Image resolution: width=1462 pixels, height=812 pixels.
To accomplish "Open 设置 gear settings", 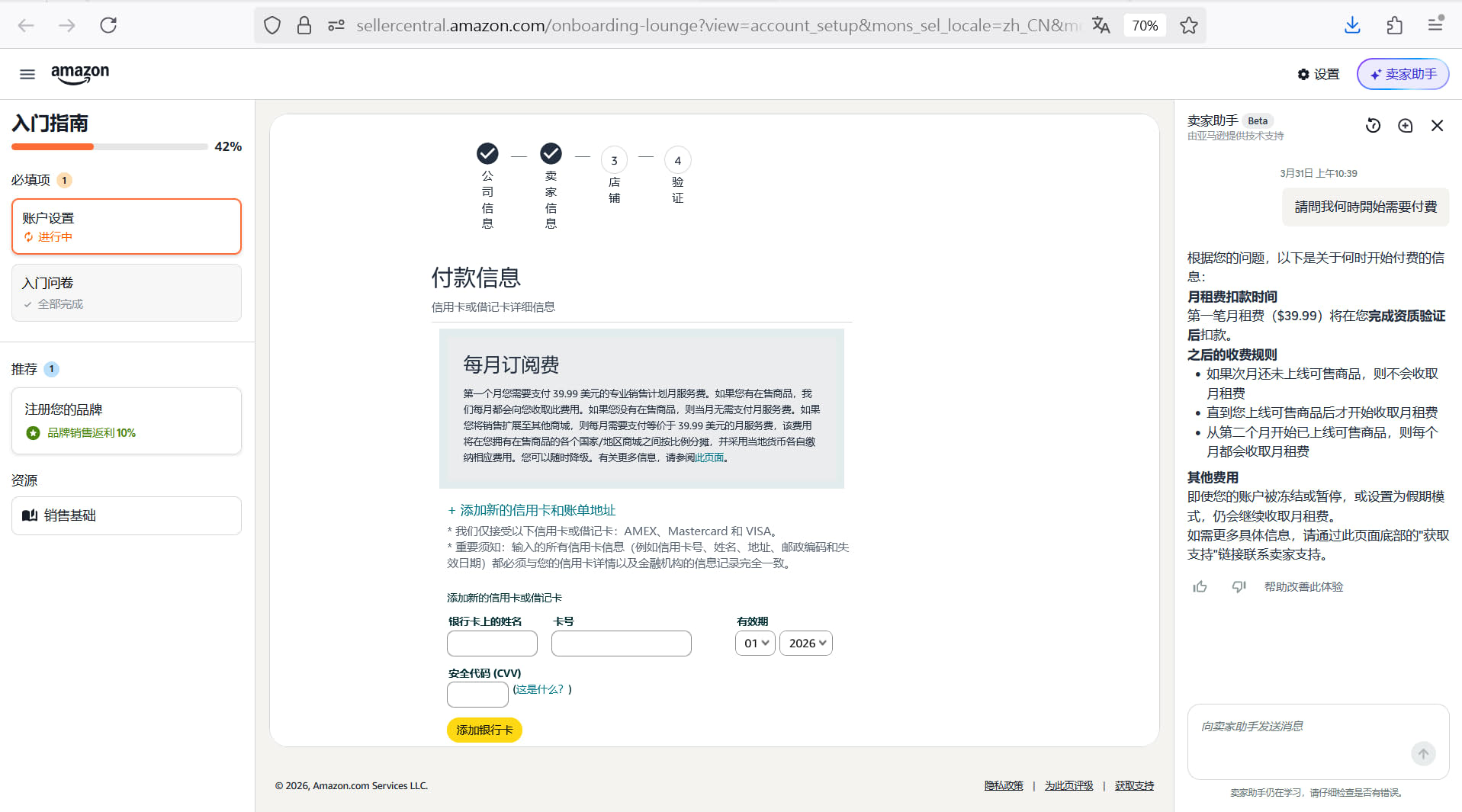I will [1319, 74].
